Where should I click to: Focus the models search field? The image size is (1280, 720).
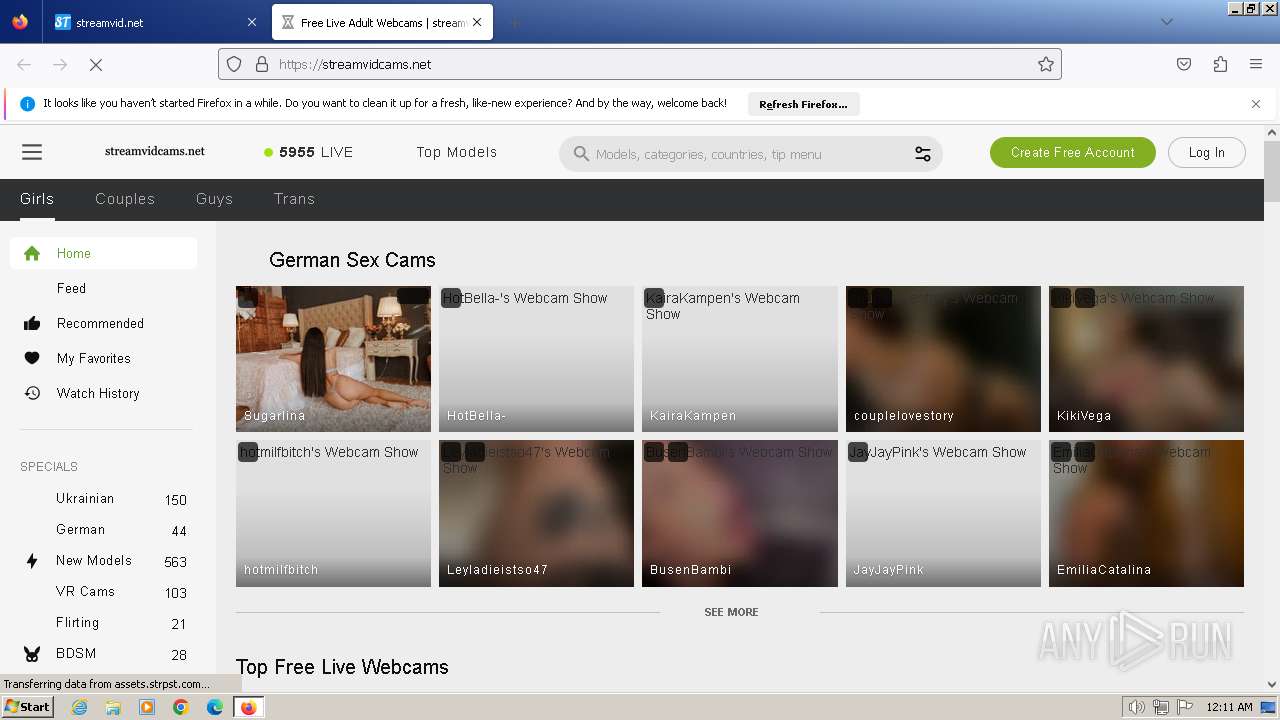click(750, 154)
